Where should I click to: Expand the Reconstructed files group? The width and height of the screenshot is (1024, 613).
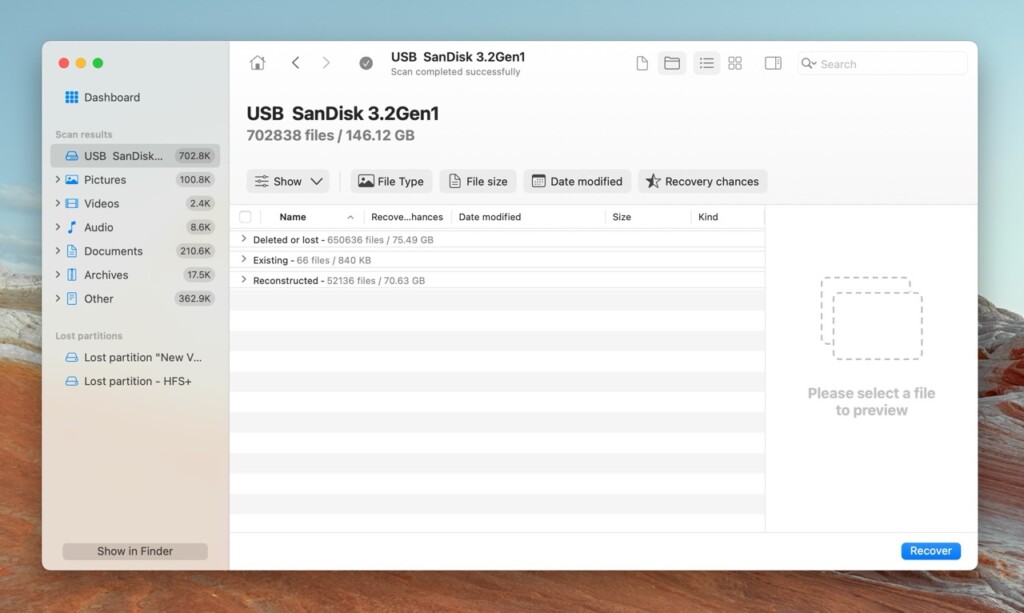click(x=244, y=280)
